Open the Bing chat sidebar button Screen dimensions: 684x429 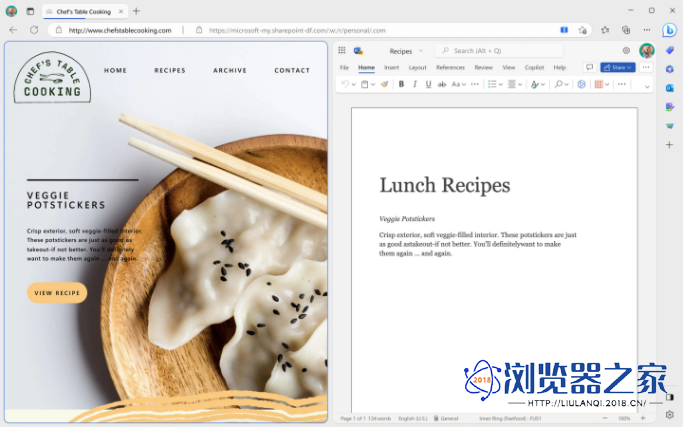tap(669, 30)
